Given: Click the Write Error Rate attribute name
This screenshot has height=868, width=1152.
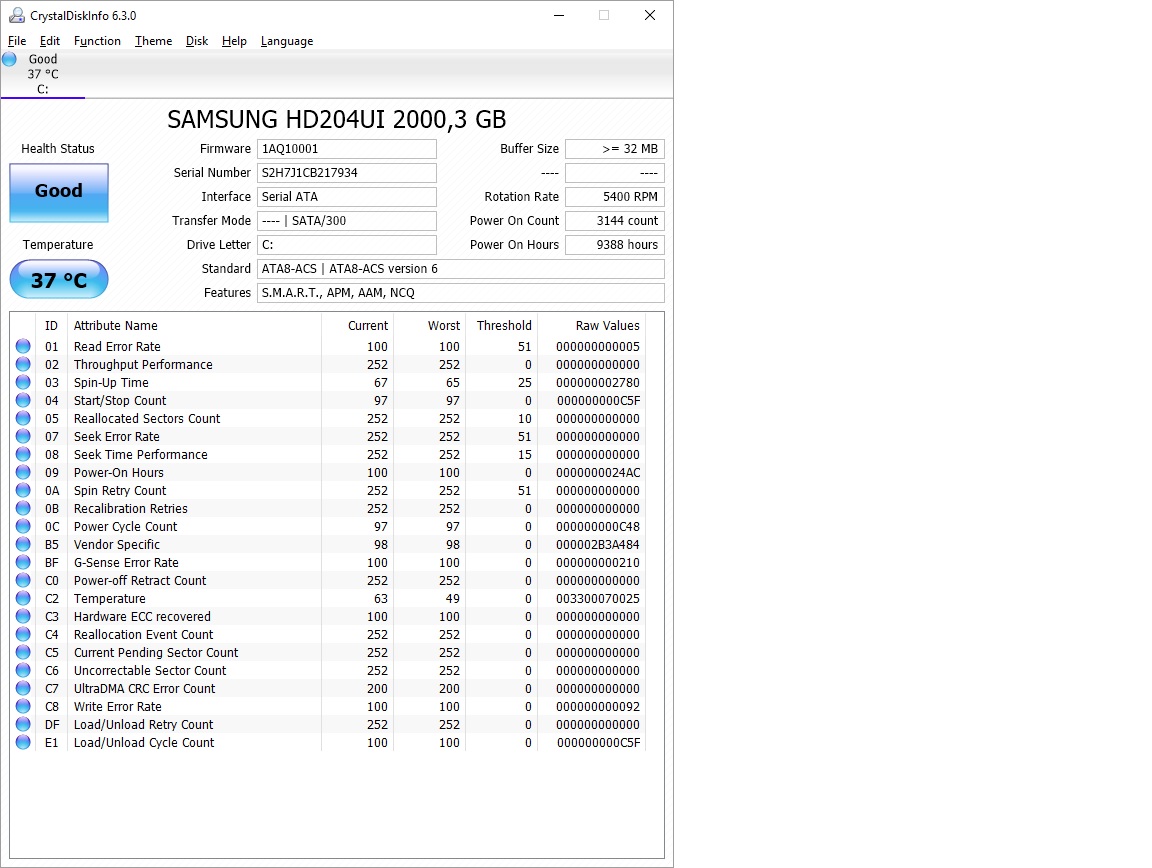Looking at the screenshot, I should [118, 707].
